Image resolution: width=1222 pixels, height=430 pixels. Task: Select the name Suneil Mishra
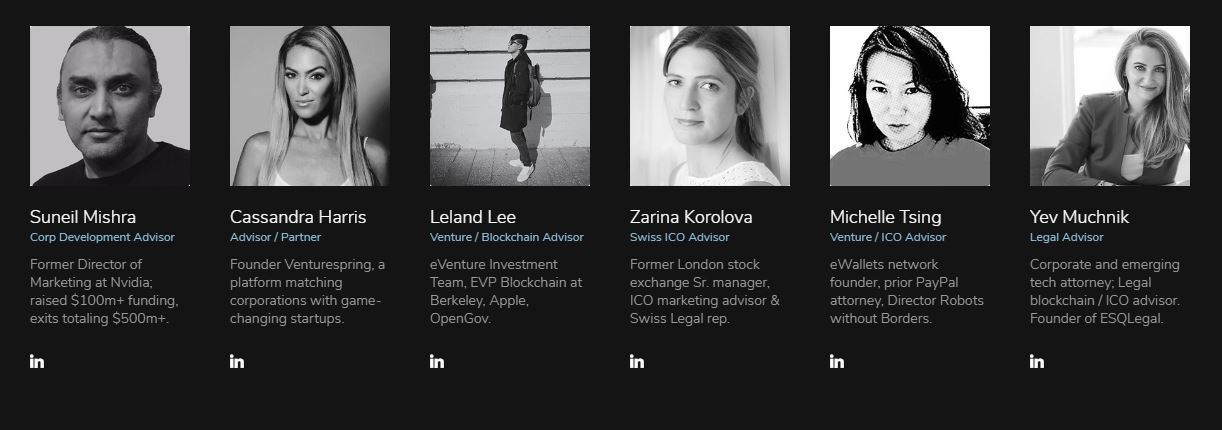click(83, 217)
